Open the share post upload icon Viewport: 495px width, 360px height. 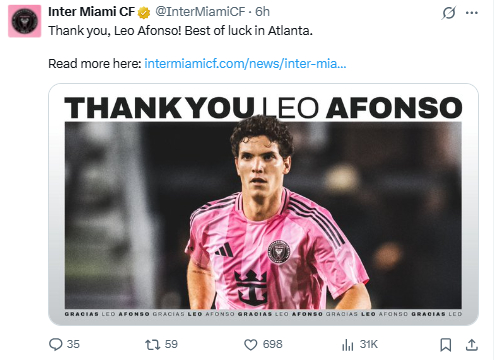click(x=472, y=345)
